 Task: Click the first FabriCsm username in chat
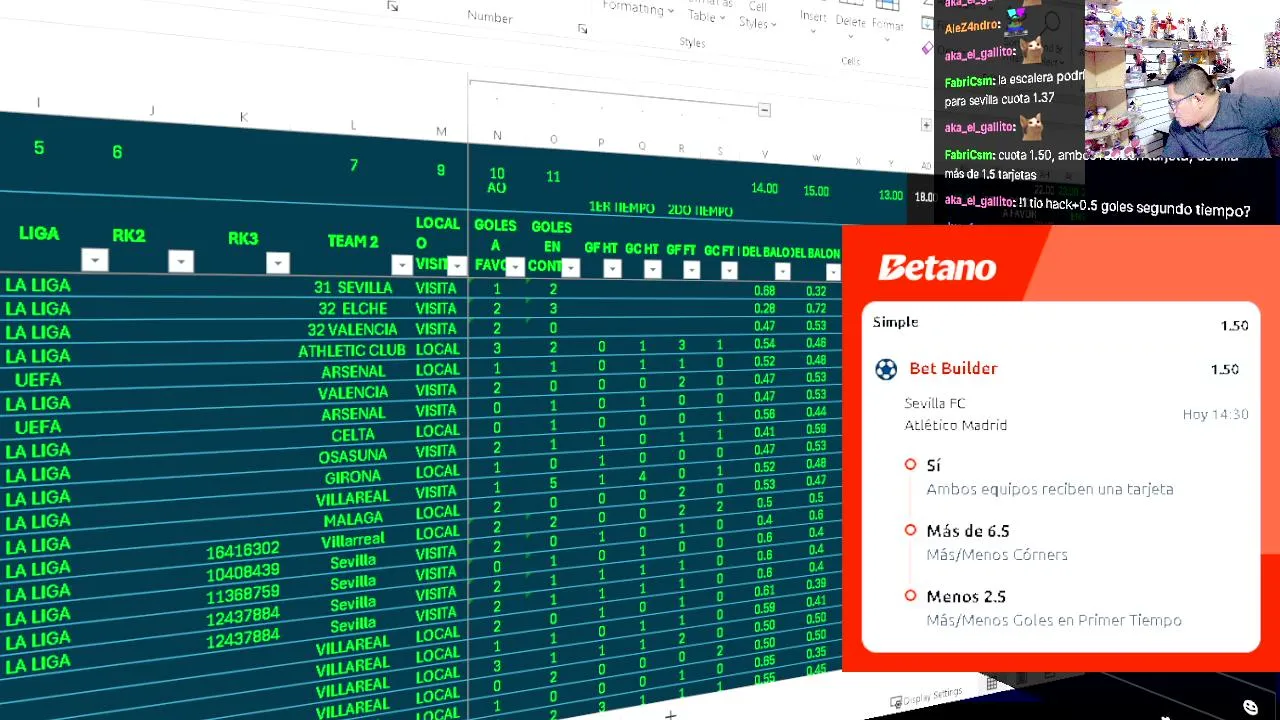coord(968,80)
